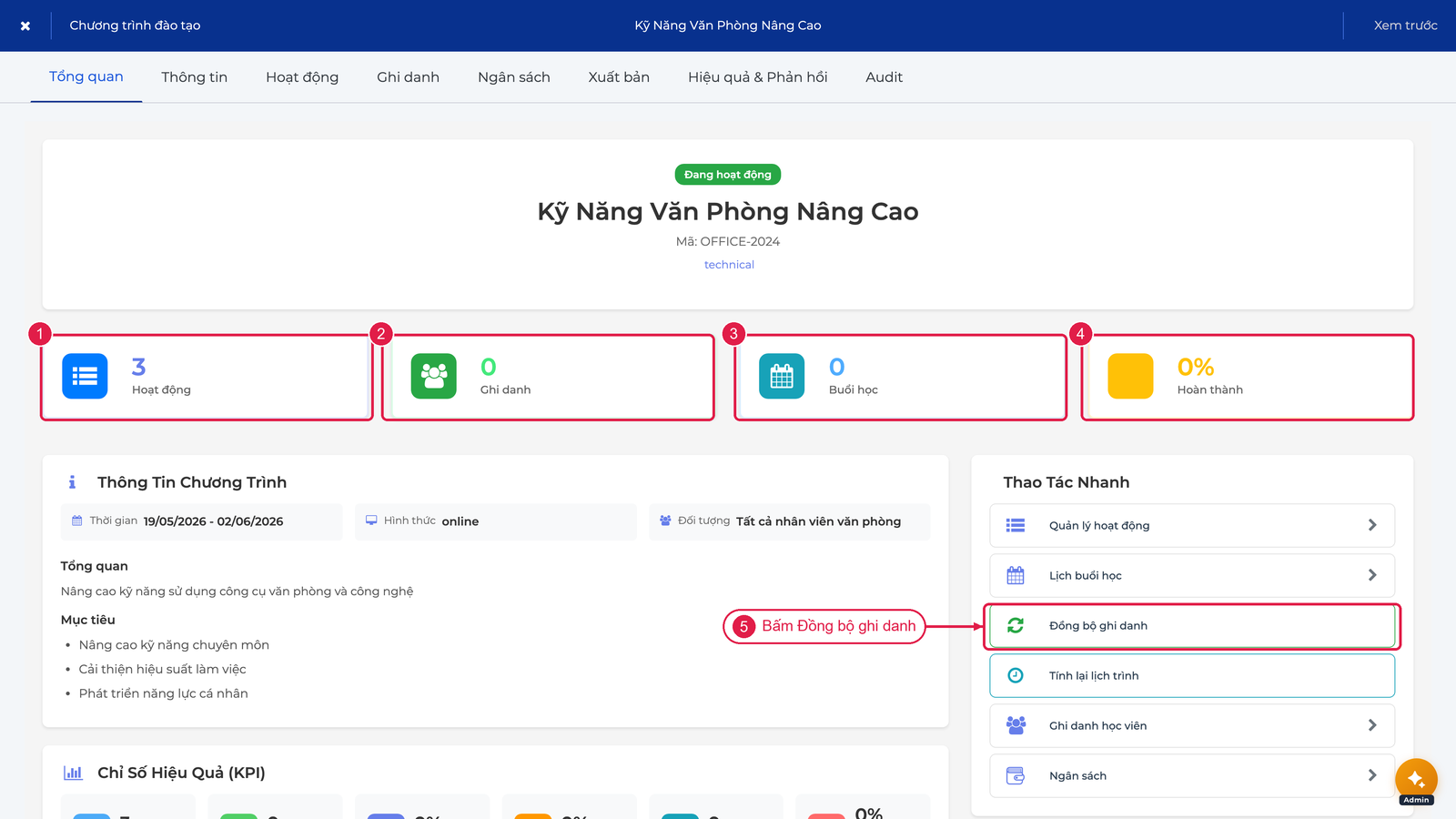Click the calendar icon next to Thời gian
Viewport: 1456px width, 819px height.
(77, 521)
